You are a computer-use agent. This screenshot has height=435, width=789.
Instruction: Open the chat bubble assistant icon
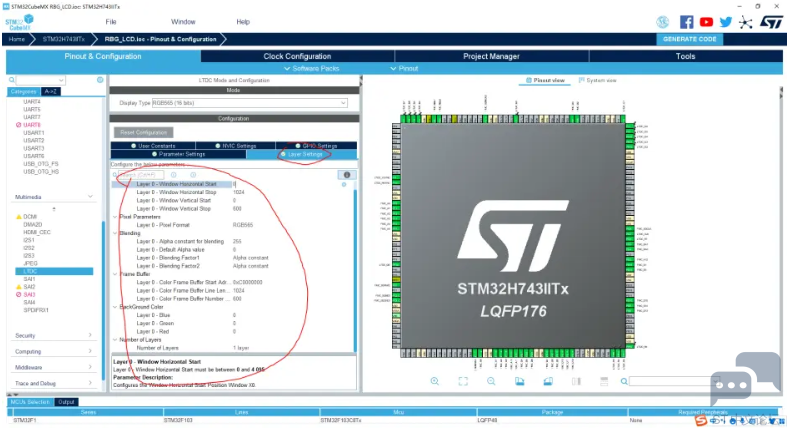coord(746,378)
